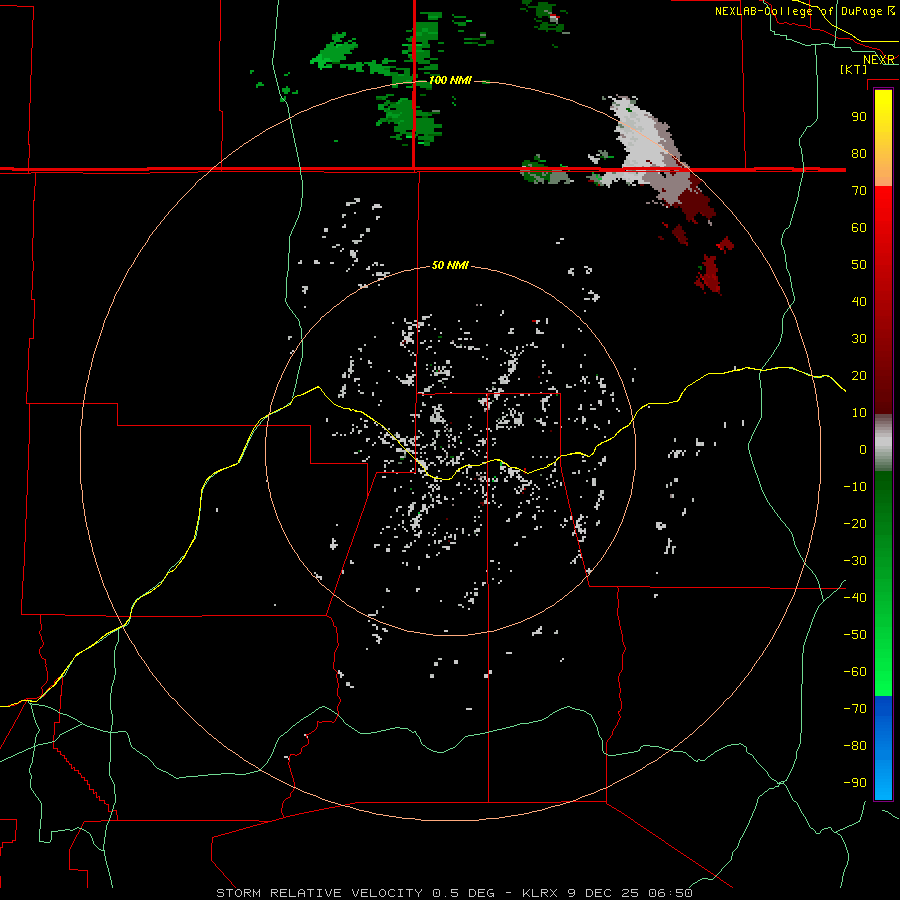Click the 20 value on the velocity scale
The image size is (900, 900).
click(x=859, y=375)
